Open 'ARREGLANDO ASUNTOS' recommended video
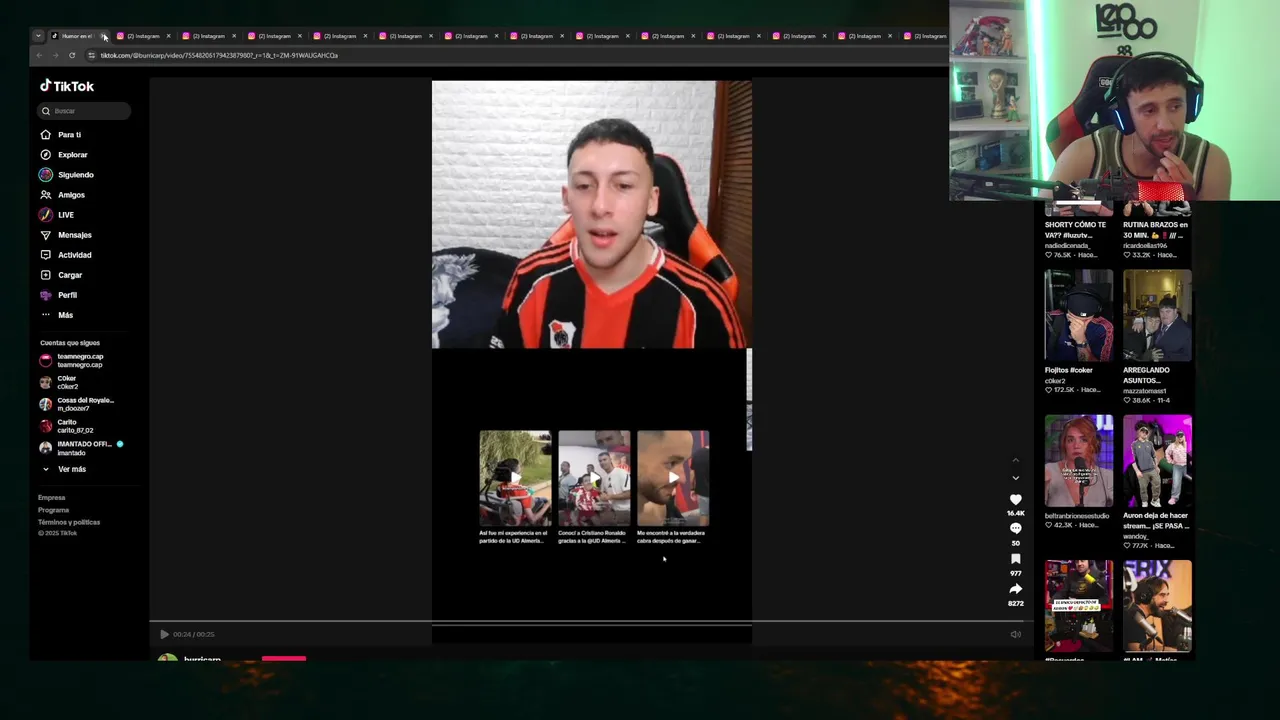Image resolution: width=1280 pixels, height=720 pixels. [1157, 315]
